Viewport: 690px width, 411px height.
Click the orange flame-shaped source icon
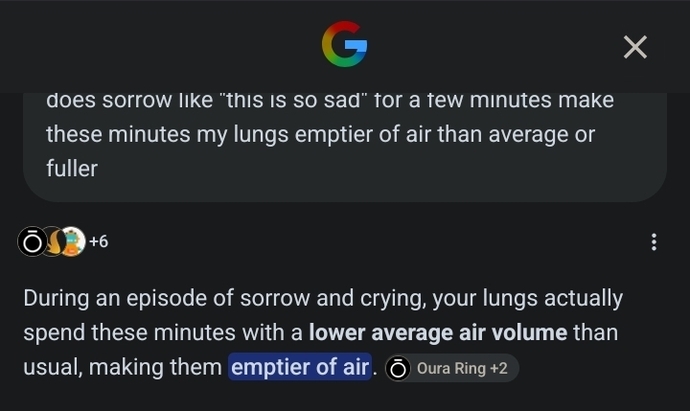[x=54, y=242]
